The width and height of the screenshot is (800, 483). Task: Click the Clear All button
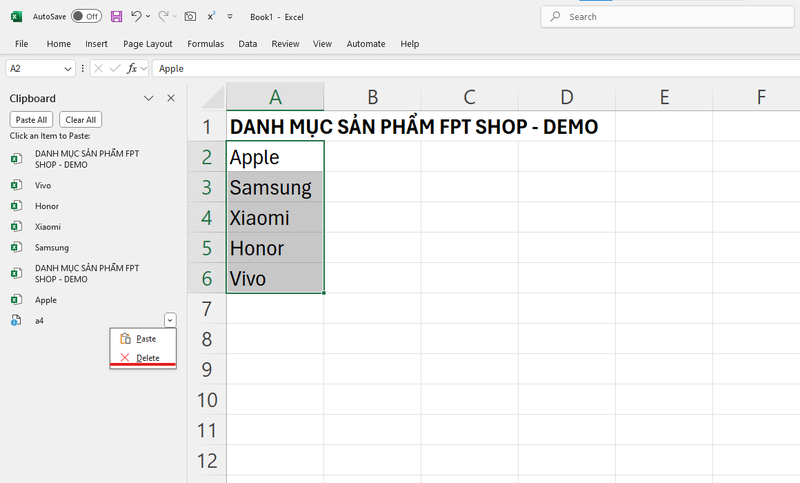[81, 120]
